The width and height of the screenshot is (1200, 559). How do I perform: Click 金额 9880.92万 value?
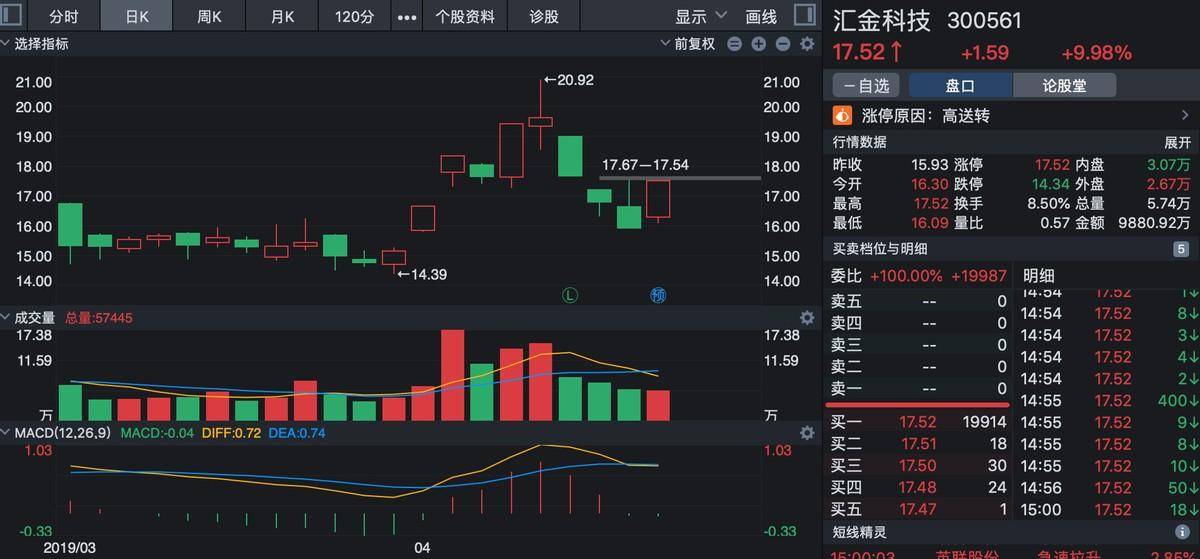(x=1156, y=223)
